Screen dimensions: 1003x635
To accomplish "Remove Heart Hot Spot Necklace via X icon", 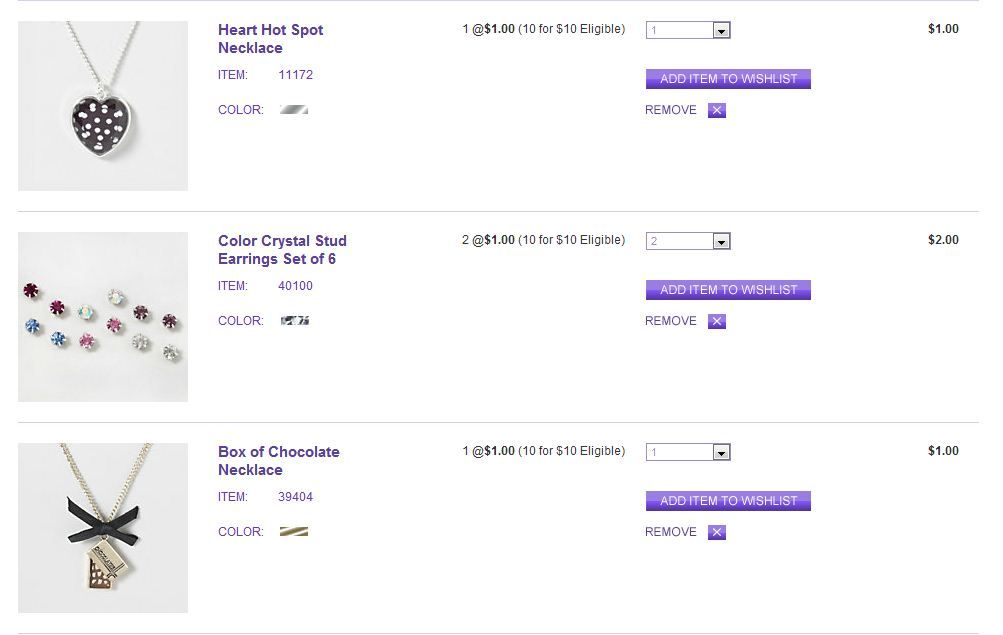I will (x=716, y=111).
